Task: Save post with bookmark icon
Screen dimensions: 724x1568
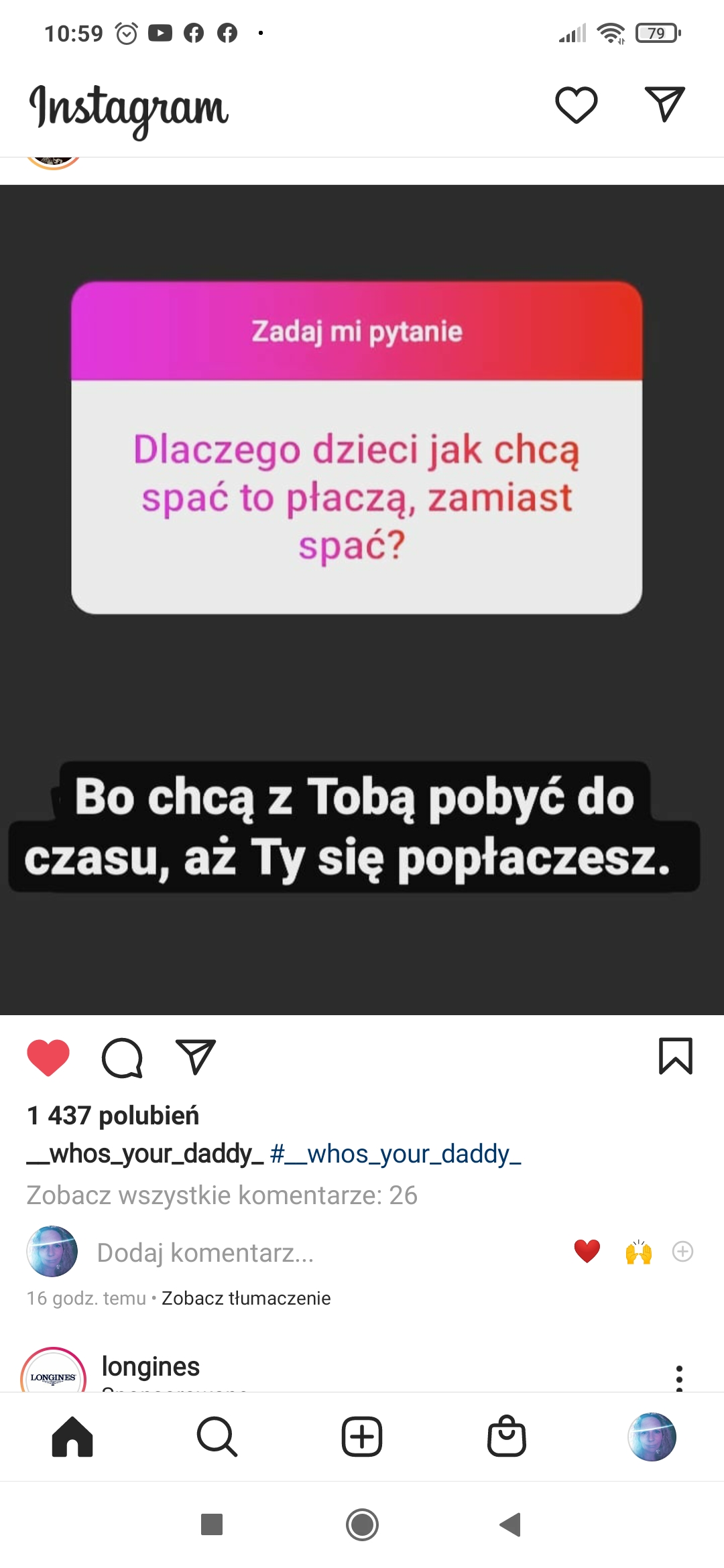Action: point(676,1056)
